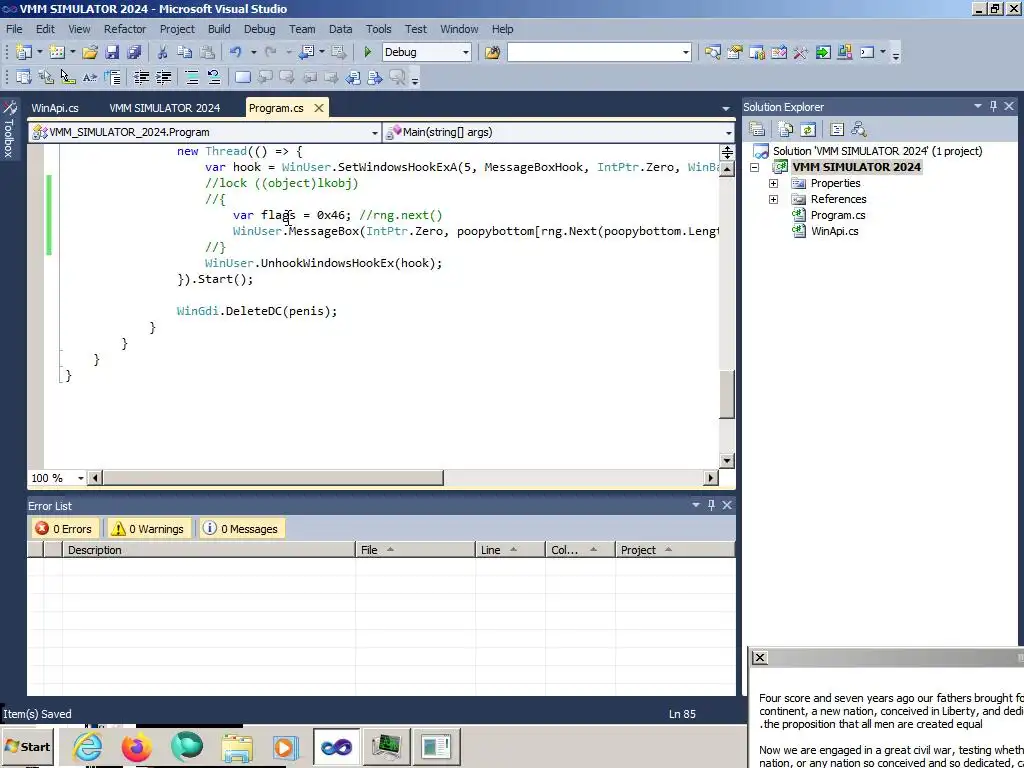Sort Error List by Description column
Screen dimensions: 1024x768
[x=208, y=550]
